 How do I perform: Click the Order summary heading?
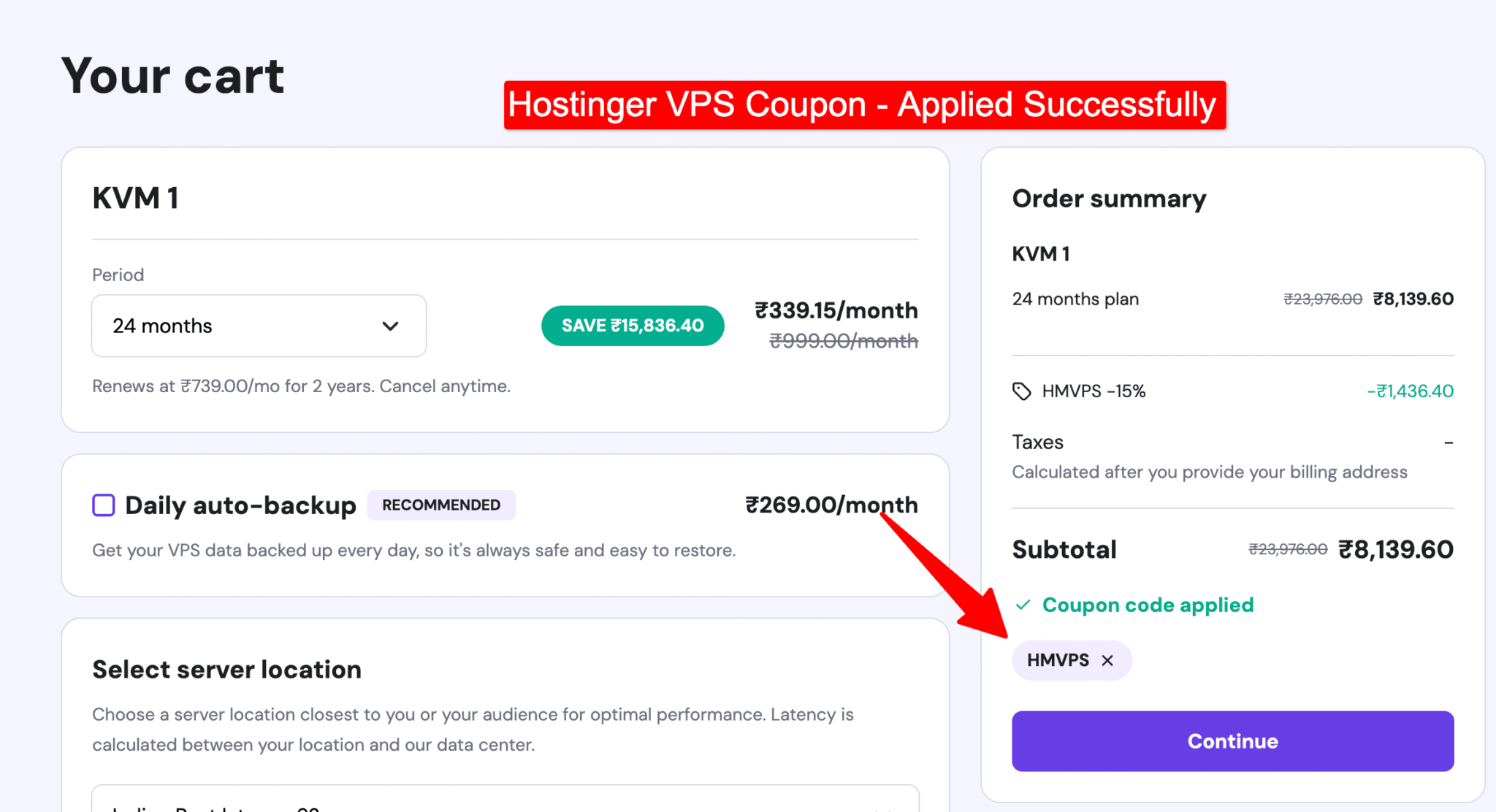point(1109,198)
